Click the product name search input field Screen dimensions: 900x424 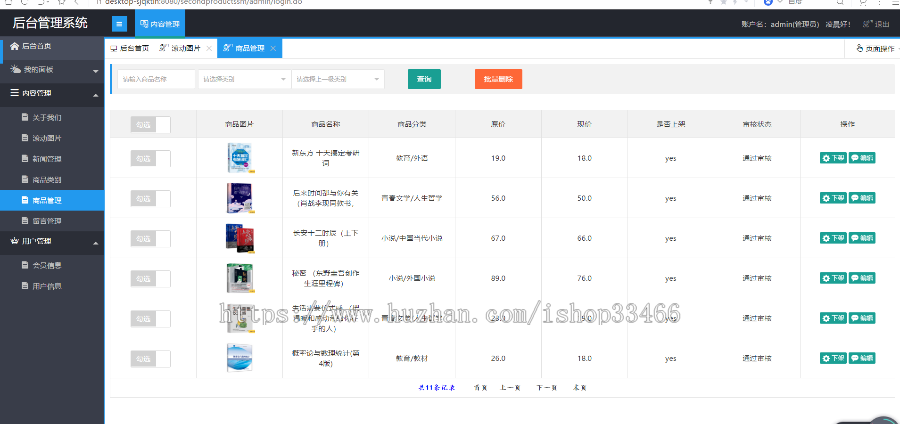pos(156,79)
